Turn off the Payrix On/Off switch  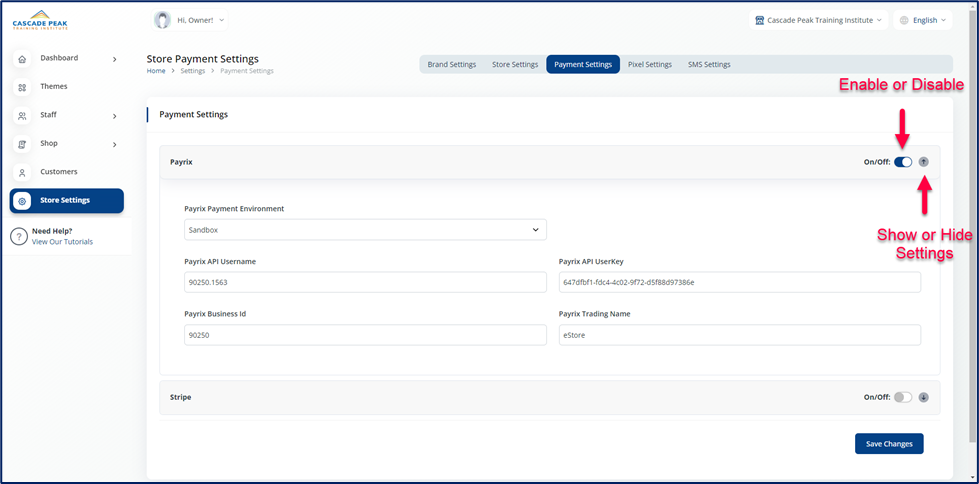[903, 162]
